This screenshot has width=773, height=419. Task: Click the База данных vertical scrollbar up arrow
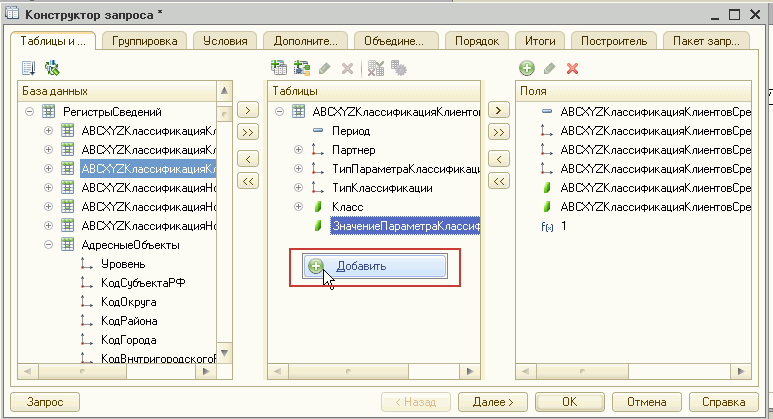(224, 91)
